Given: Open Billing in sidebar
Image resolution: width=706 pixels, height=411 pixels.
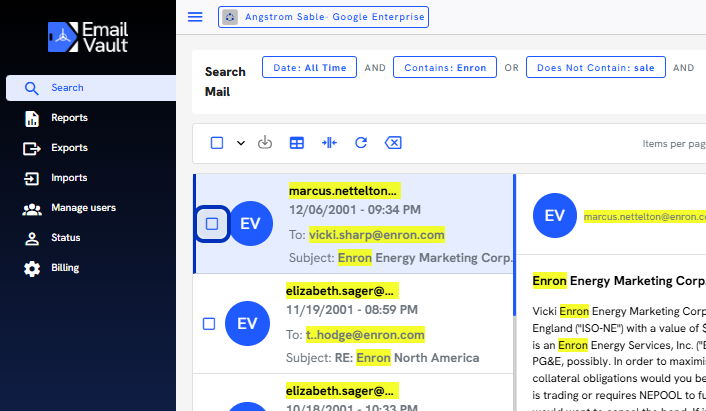Looking at the screenshot, I should 65,268.
